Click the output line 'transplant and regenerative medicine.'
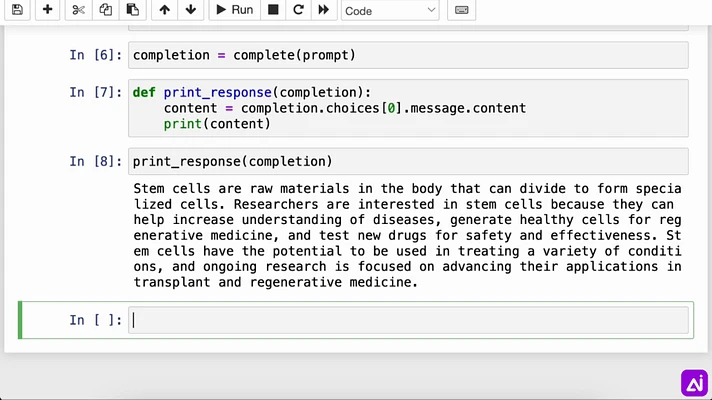Image resolution: width=712 pixels, height=400 pixels. click(275, 282)
